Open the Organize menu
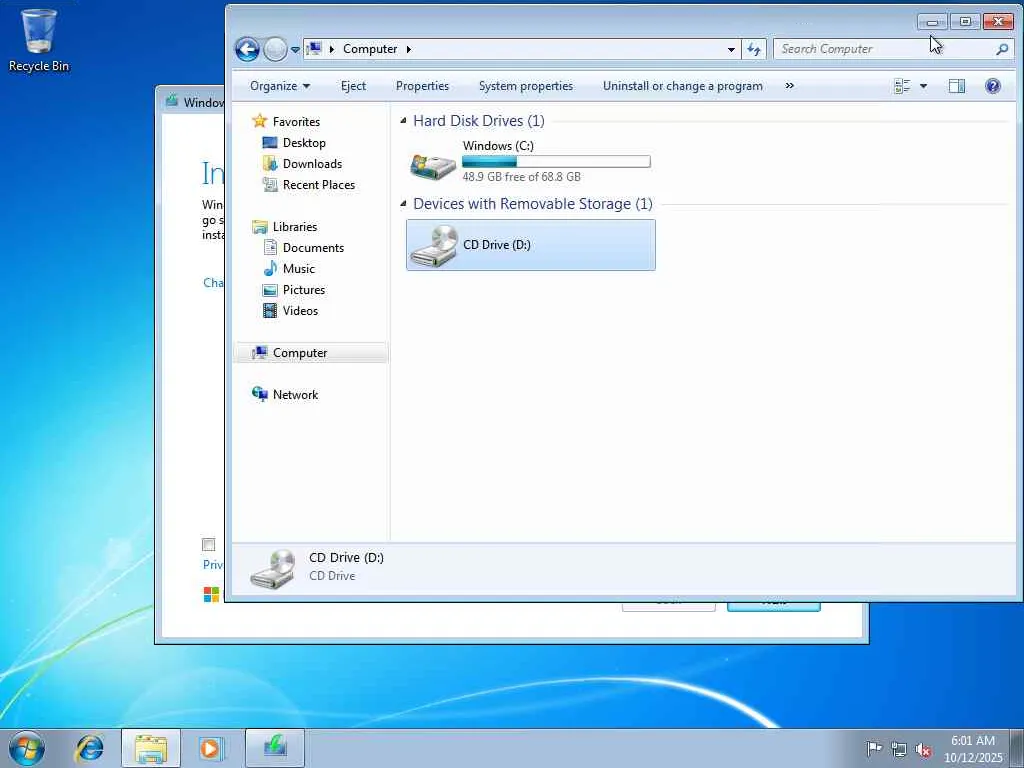 280,86
